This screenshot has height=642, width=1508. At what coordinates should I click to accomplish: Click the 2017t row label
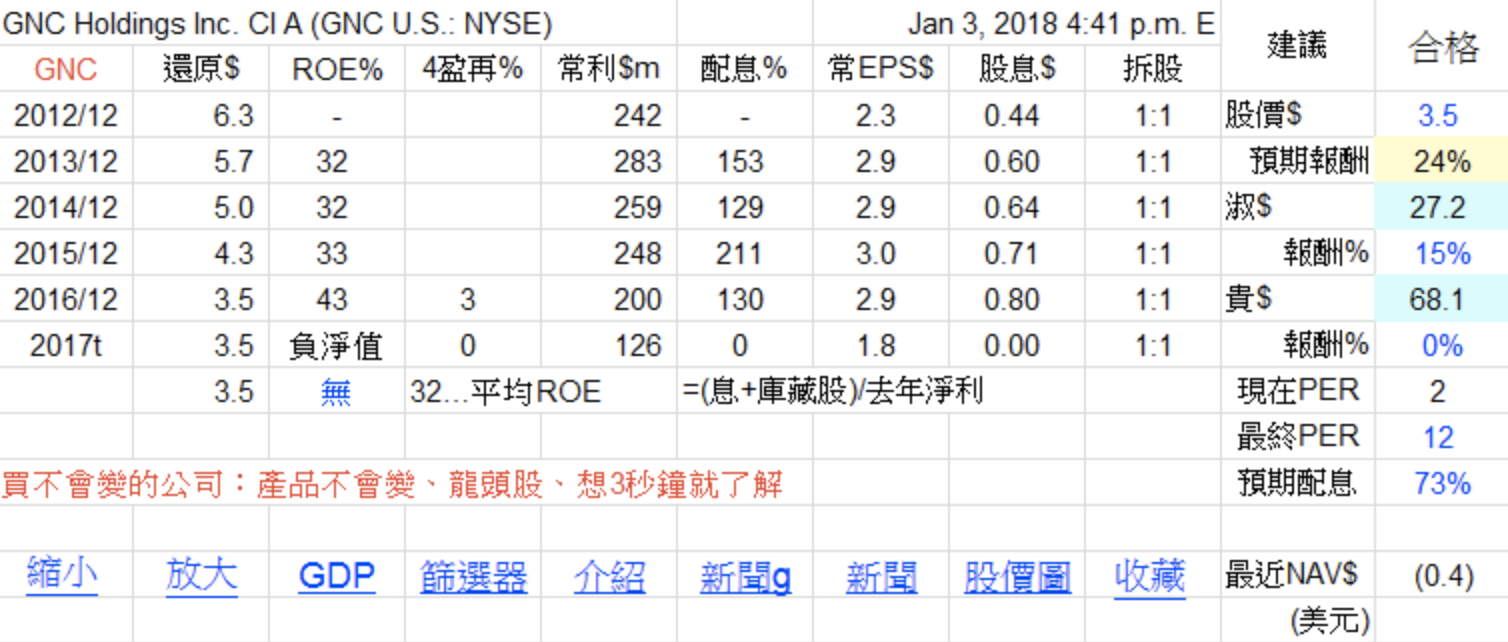coord(66,345)
